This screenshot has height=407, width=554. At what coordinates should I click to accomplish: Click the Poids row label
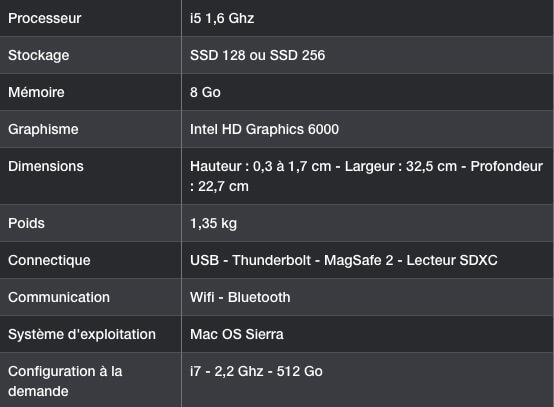[x=26, y=223]
